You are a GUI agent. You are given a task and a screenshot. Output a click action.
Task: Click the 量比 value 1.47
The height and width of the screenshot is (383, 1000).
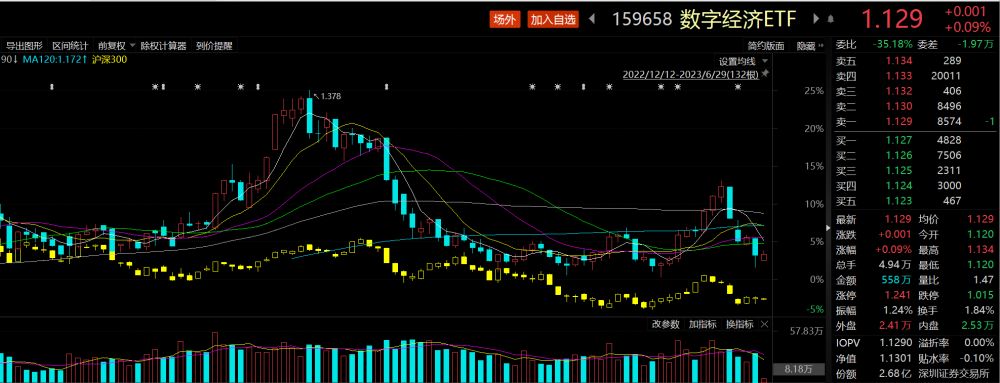983,279
